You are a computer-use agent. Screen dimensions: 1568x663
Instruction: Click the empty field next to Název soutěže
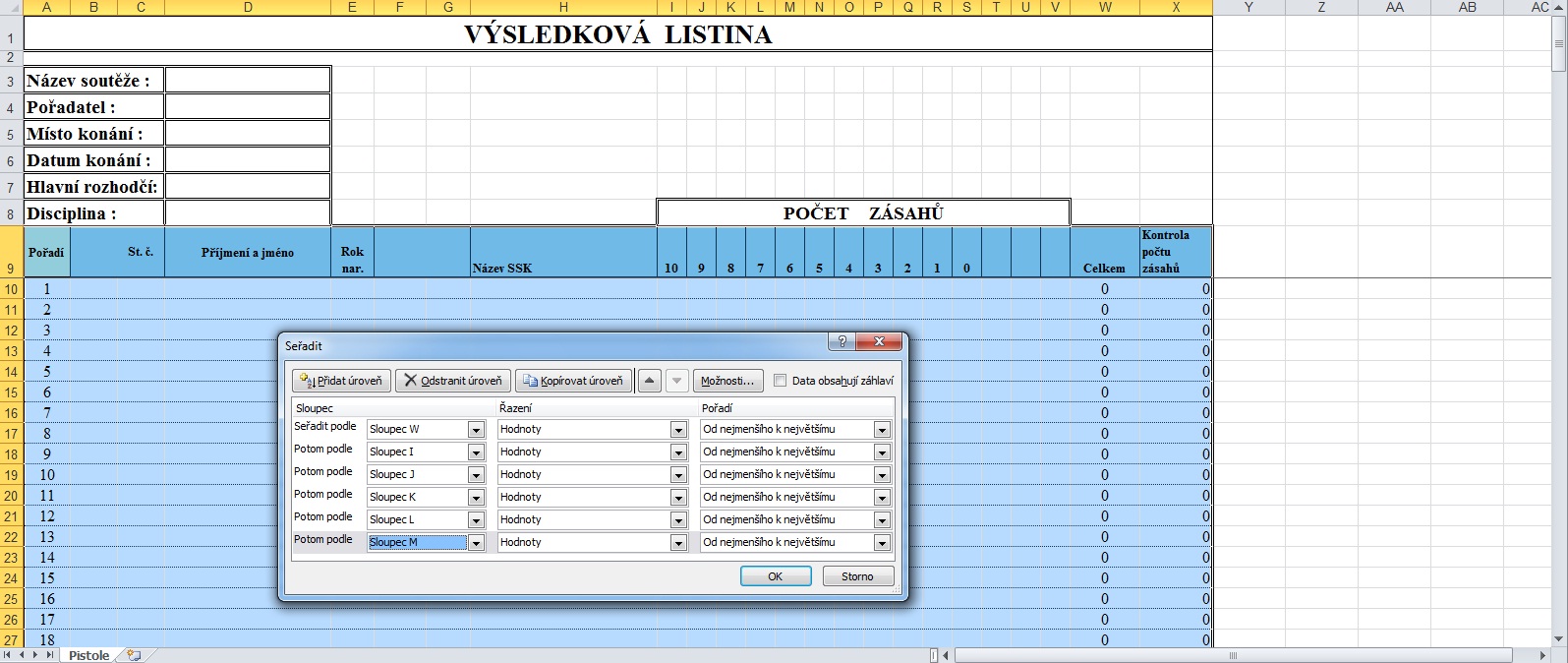(x=247, y=81)
